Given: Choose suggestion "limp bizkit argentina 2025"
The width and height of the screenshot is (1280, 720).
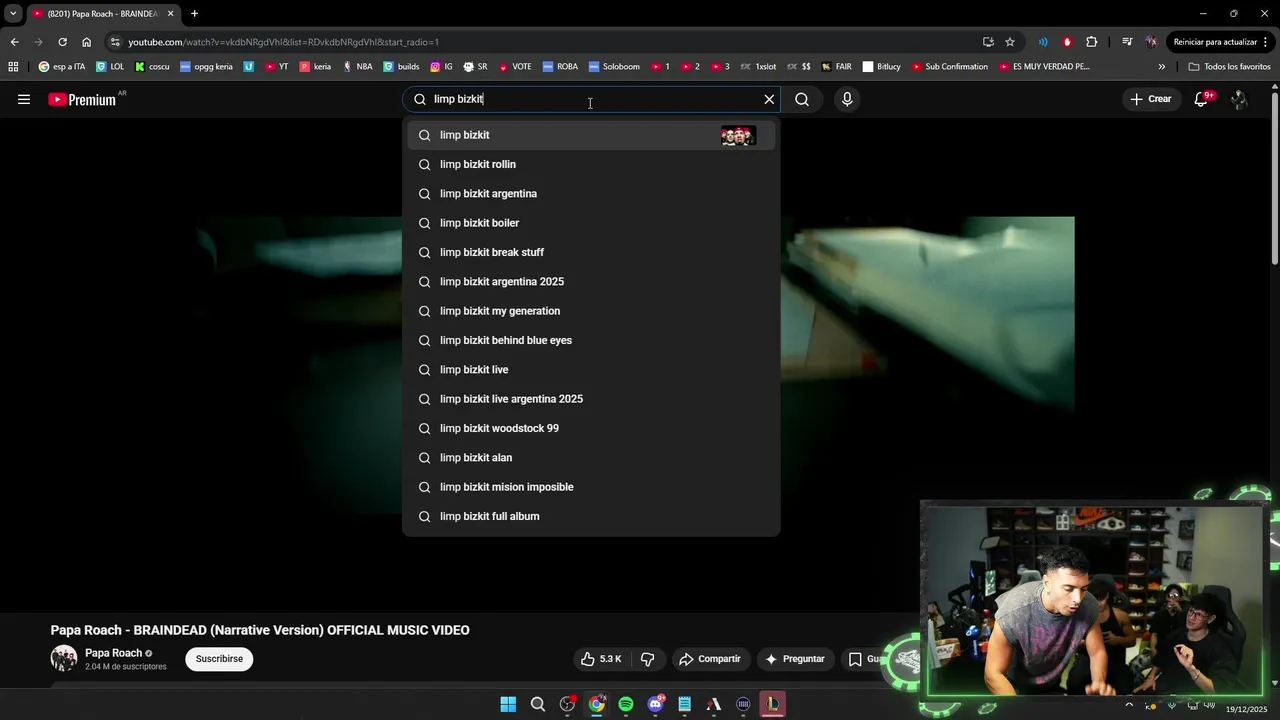Looking at the screenshot, I should [591, 282].
